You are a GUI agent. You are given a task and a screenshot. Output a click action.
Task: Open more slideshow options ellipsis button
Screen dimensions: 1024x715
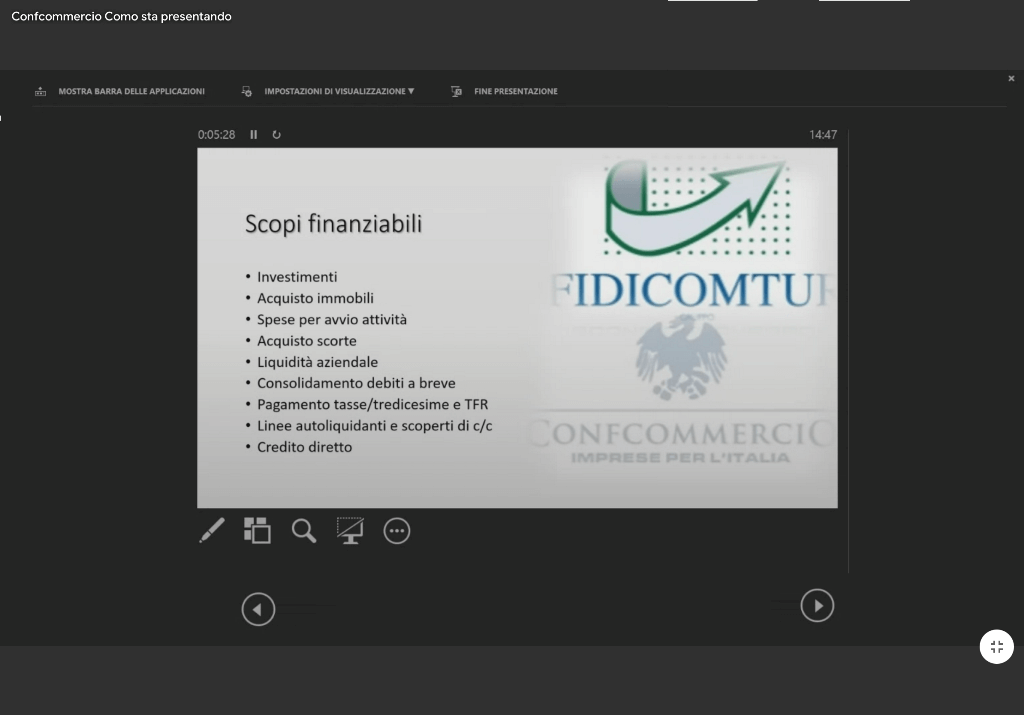397,530
